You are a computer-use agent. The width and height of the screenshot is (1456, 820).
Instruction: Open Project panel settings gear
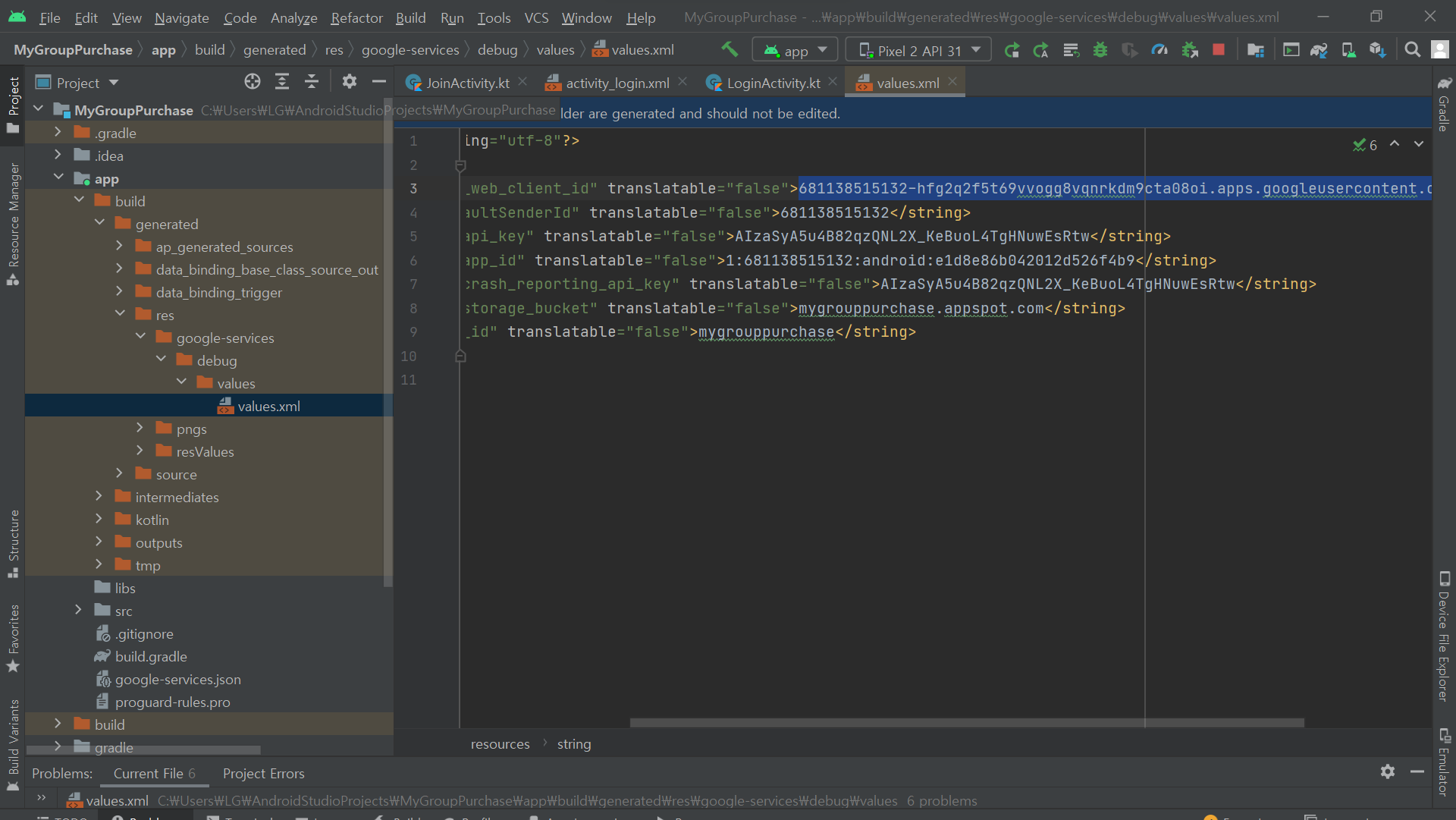click(349, 82)
